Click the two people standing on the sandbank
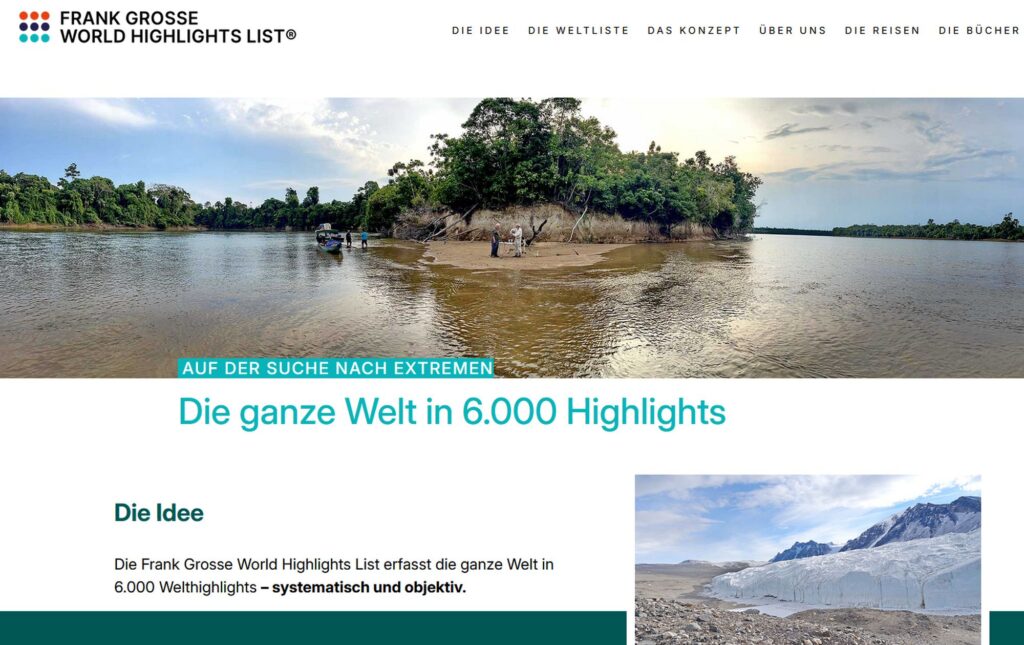 coord(506,240)
